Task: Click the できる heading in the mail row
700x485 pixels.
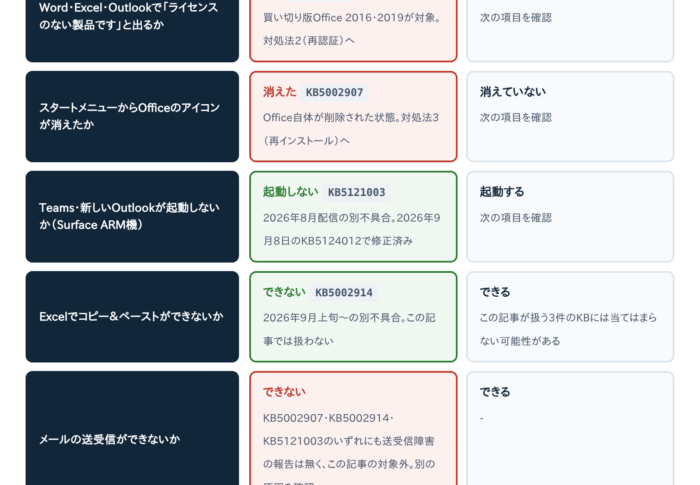Action: (495, 392)
